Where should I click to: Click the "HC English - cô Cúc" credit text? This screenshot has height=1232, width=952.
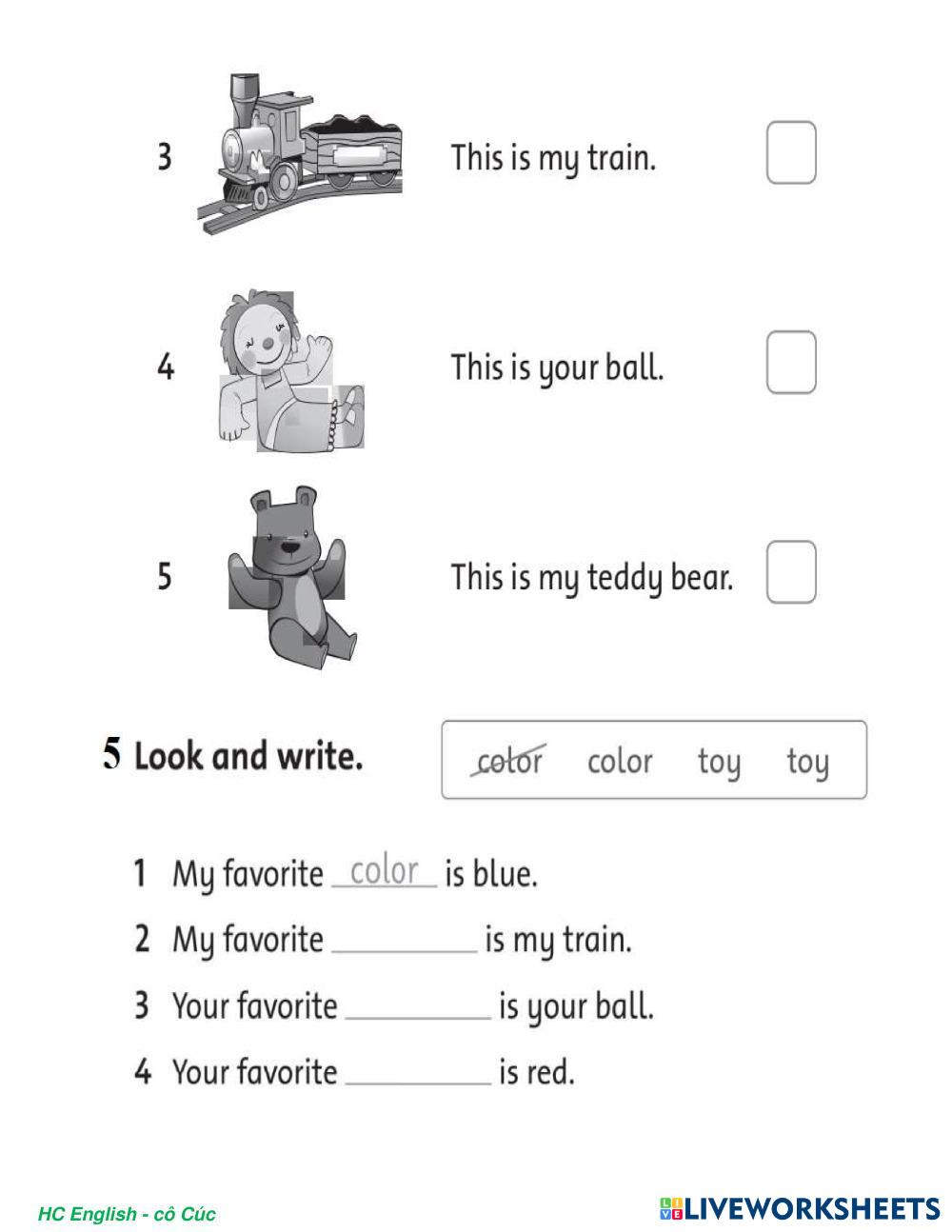click(127, 1214)
